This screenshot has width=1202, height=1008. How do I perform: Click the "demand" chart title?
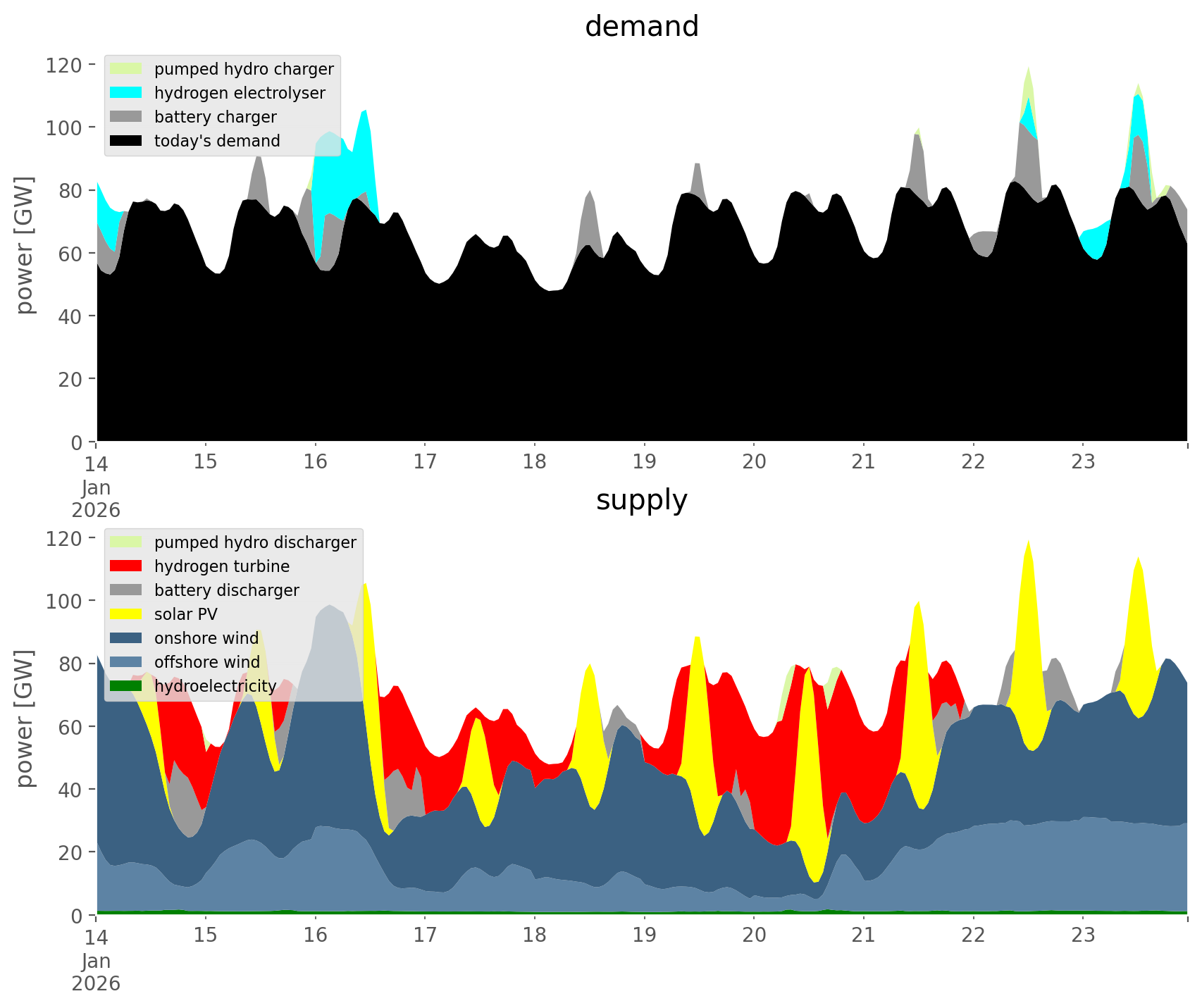pyautogui.click(x=641, y=27)
